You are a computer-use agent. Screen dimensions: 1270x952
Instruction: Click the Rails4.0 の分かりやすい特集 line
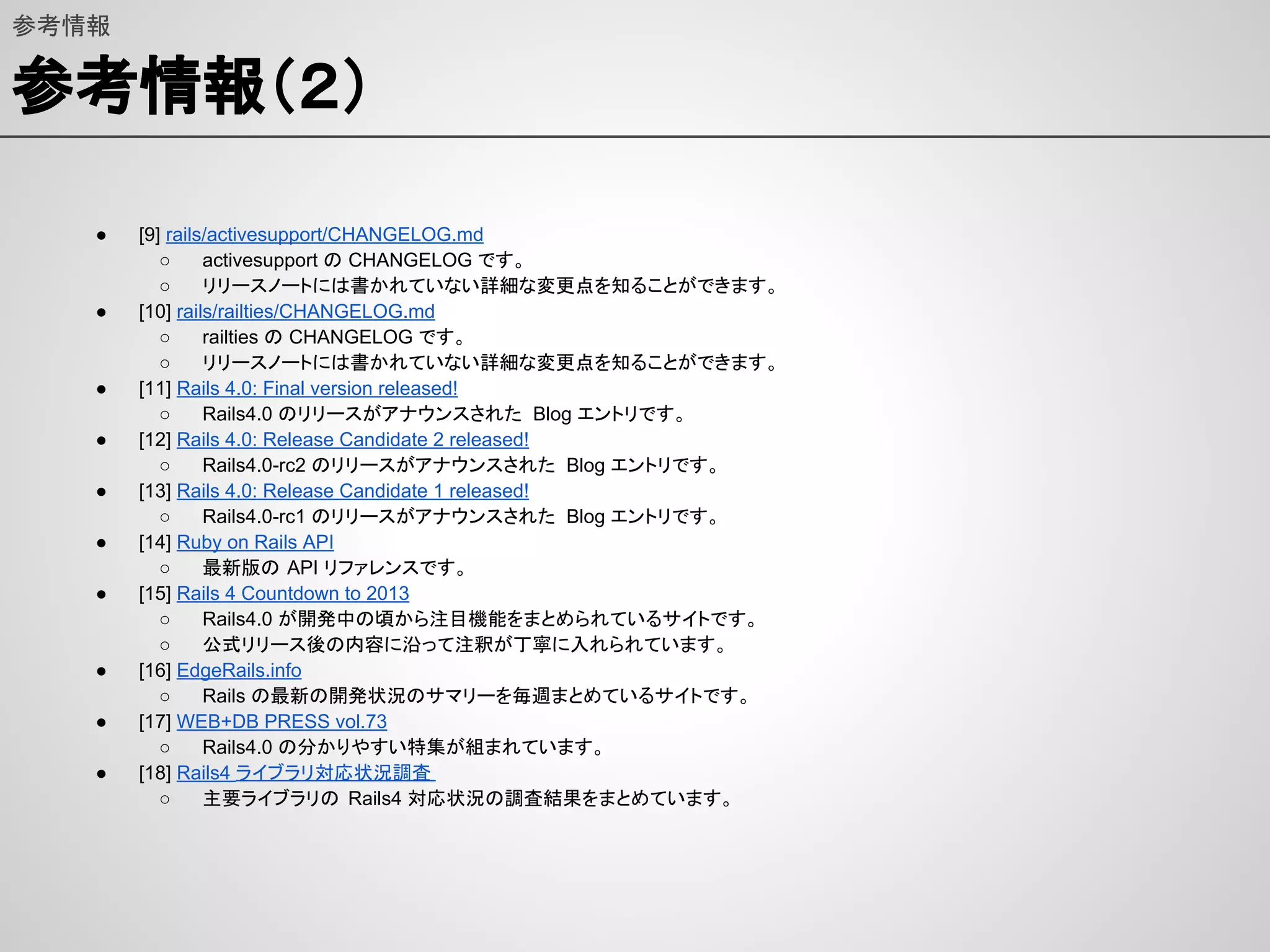[403, 748]
